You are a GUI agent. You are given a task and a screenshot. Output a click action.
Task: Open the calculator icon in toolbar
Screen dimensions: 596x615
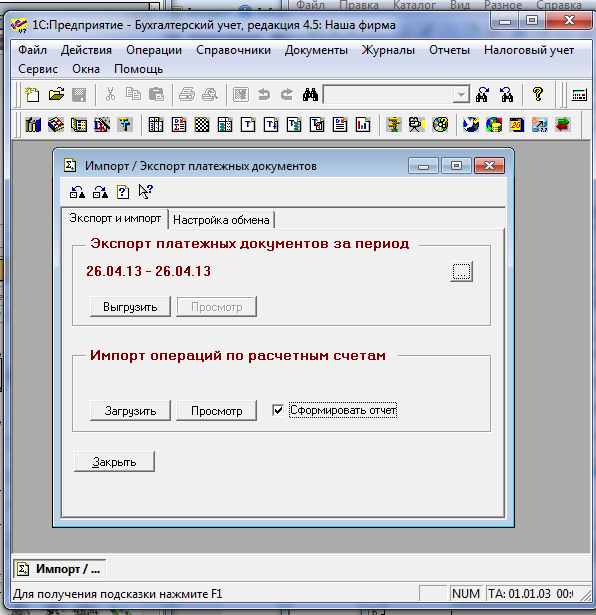coord(579,95)
